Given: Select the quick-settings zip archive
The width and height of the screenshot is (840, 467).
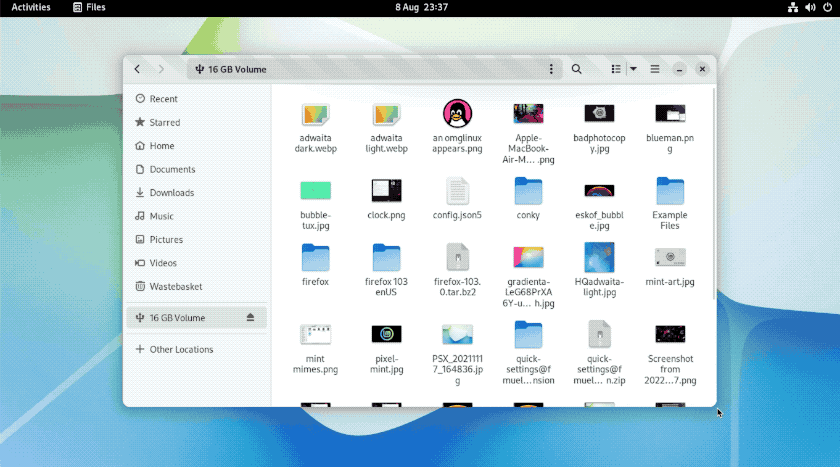Looking at the screenshot, I should click(x=599, y=353).
